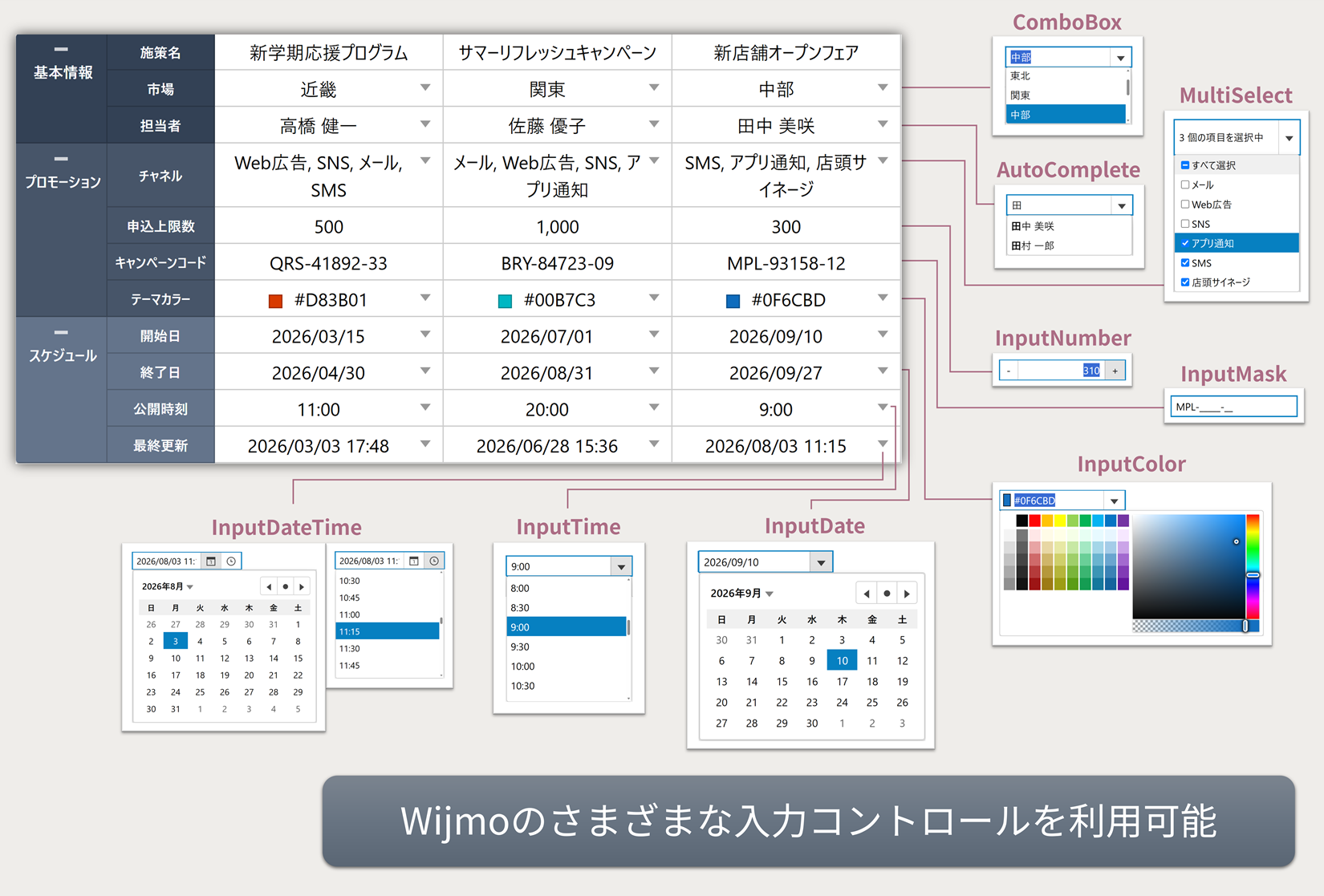Collapse the スケジュール row group
The image size is (1324, 896).
click(x=61, y=332)
